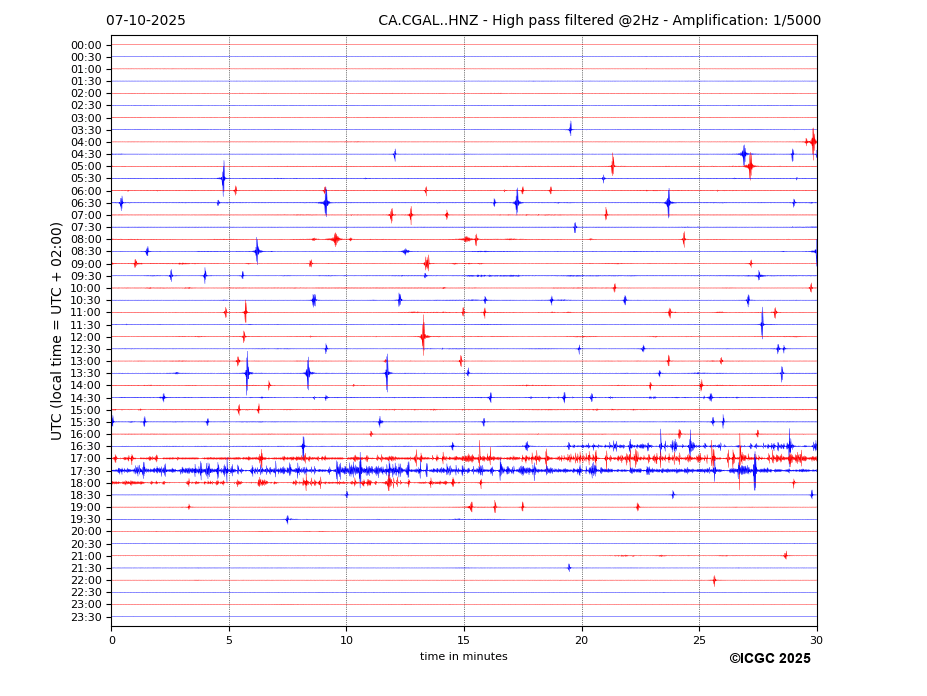Select the 17:30 time row label

click(x=86, y=471)
